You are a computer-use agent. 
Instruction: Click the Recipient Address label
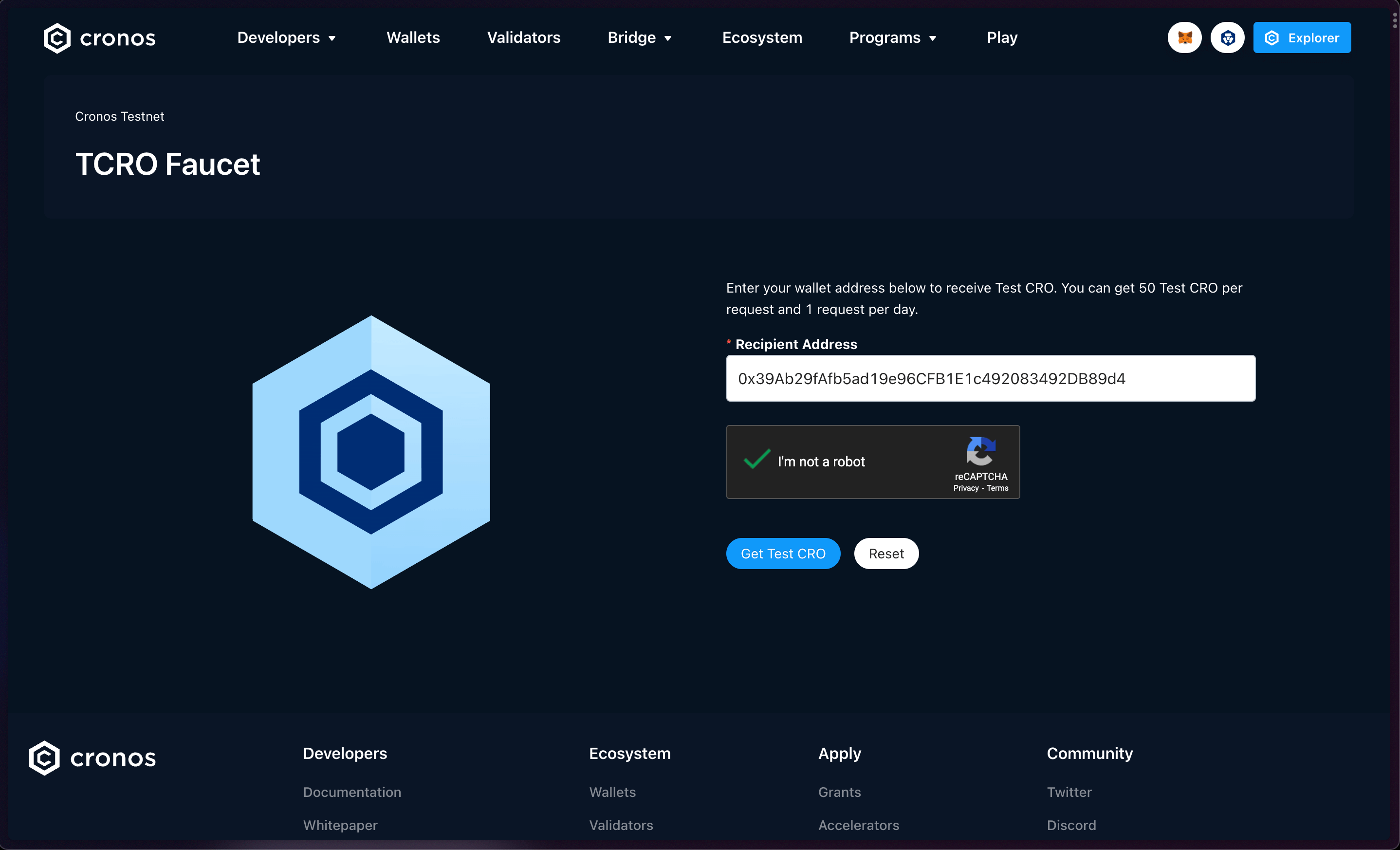pyautogui.click(x=795, y=344)
